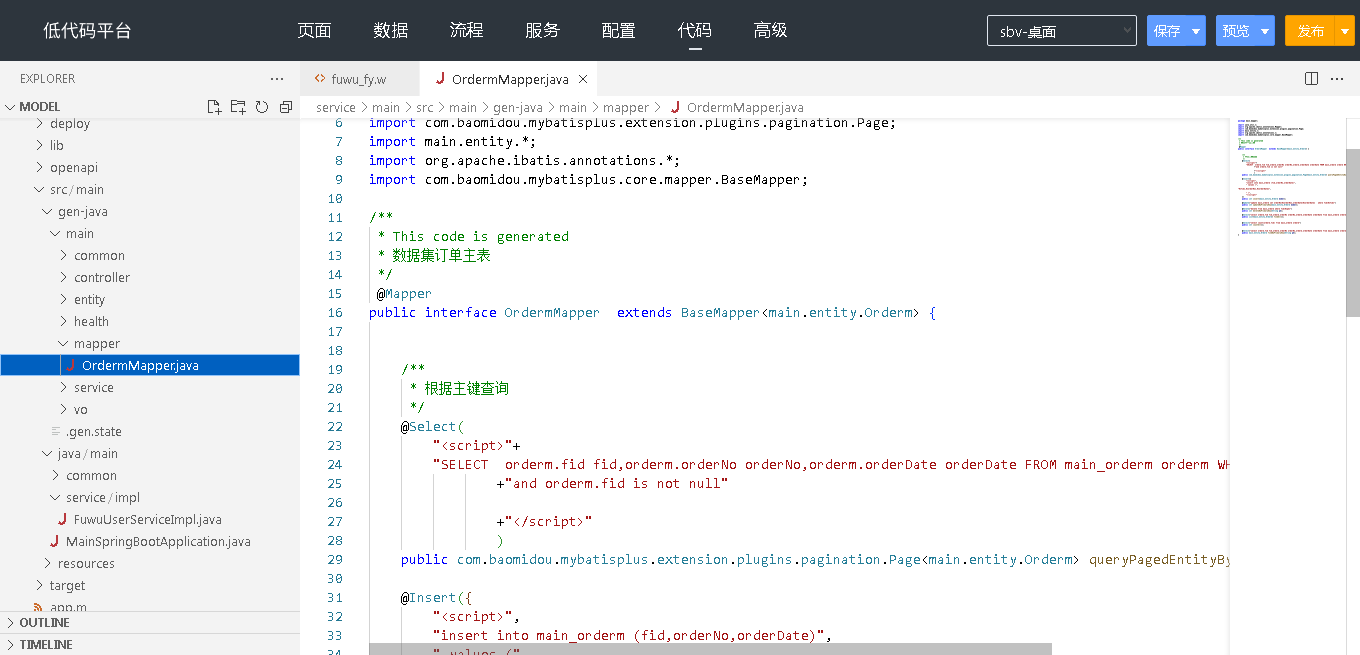Open the sbv-桌面 dropdown selector
Screen dimensions: 1360x655
point(1061,31)
